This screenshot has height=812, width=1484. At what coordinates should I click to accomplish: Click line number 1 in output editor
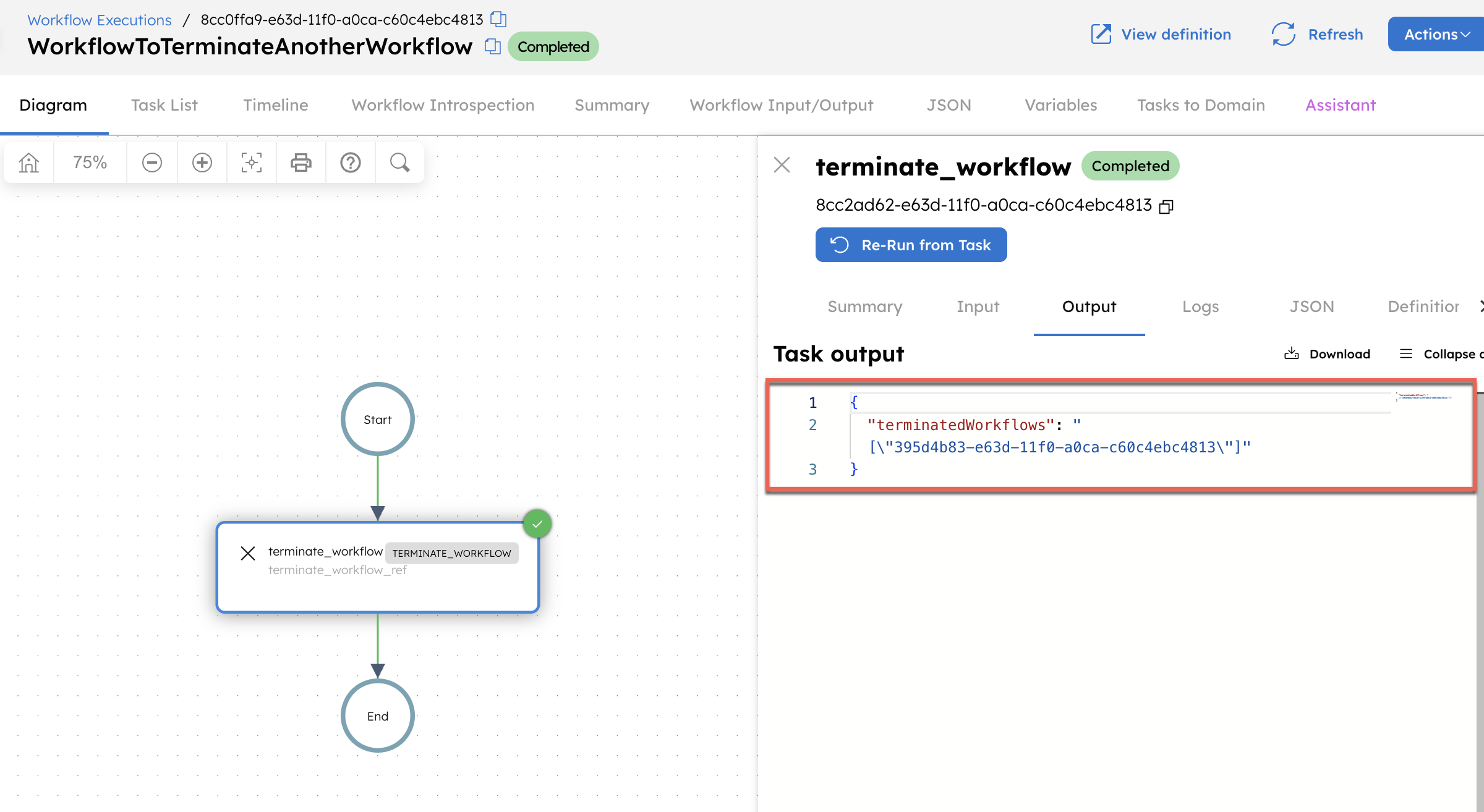[812, 402]
